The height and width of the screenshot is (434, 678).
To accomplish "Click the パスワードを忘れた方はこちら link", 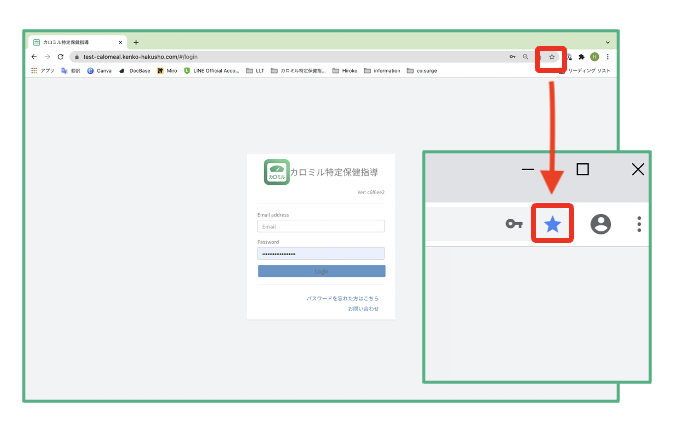I will pos(342,299).
